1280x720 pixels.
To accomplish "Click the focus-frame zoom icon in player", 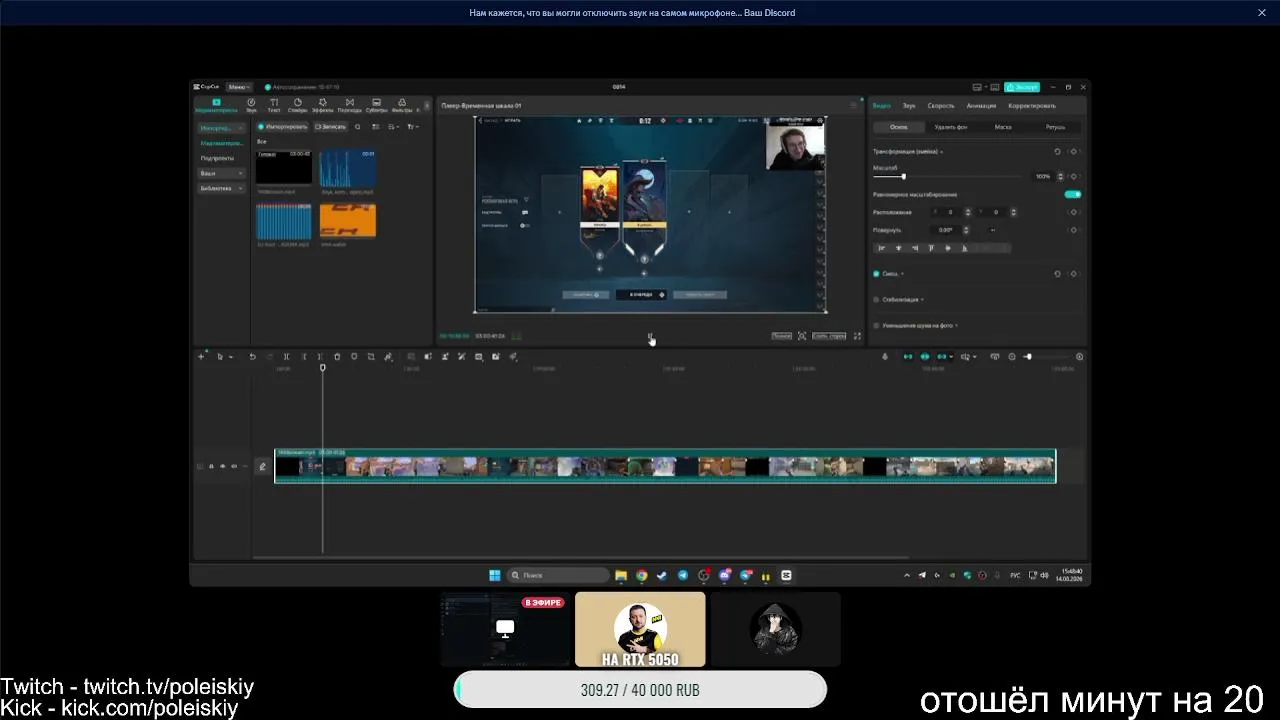I will (802, 336).
